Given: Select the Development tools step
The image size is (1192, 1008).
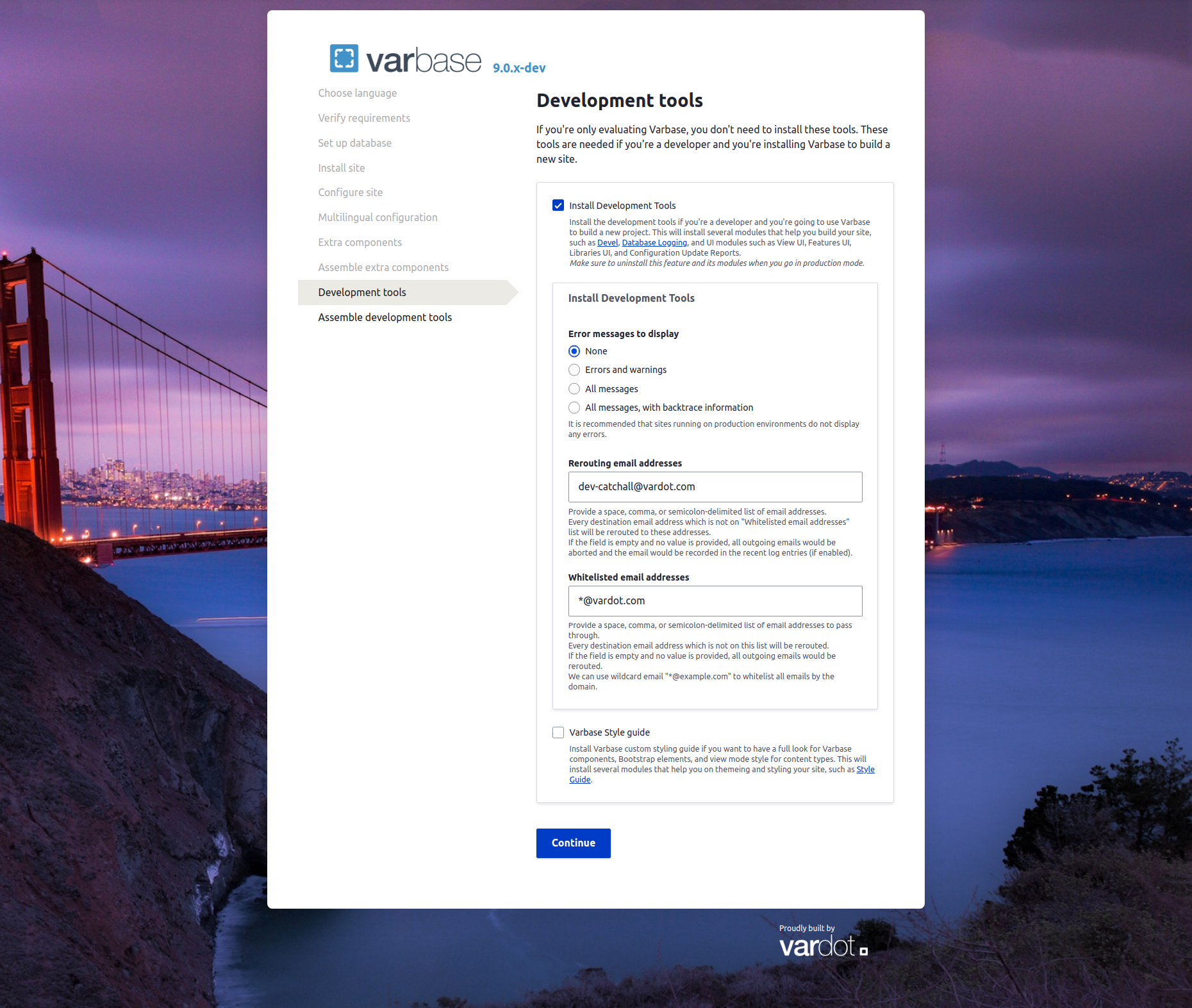Looking at the screenshot, I should click(362, 292).
